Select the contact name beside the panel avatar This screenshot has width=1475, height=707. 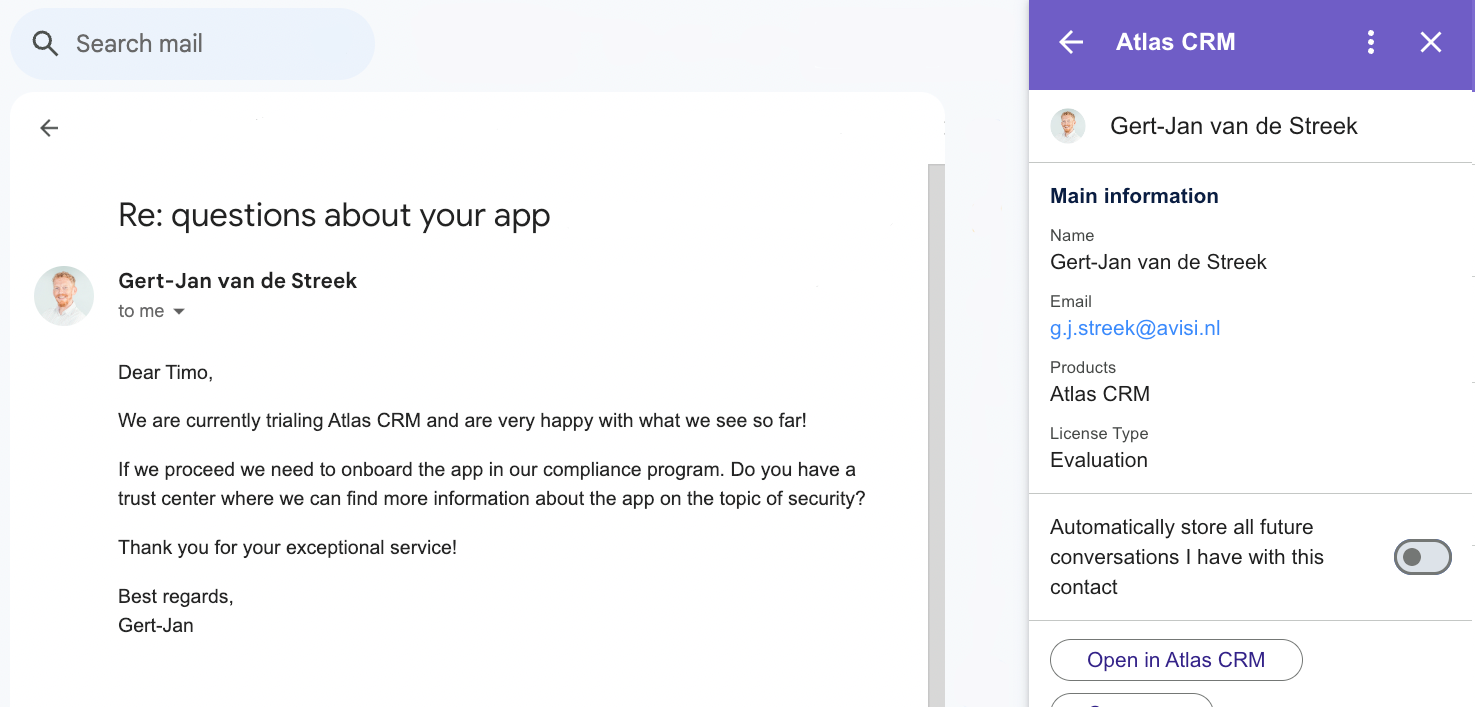tap(1234, 126)
